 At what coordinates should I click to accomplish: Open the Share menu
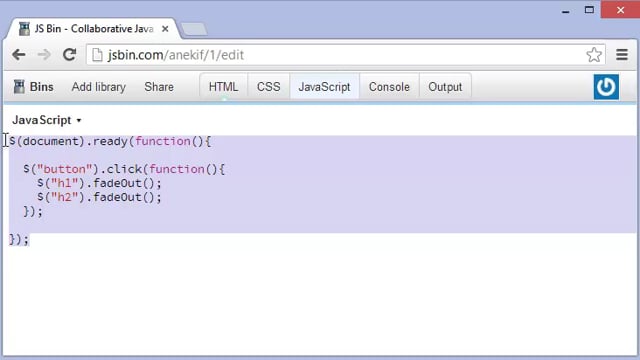click(159, 87)
